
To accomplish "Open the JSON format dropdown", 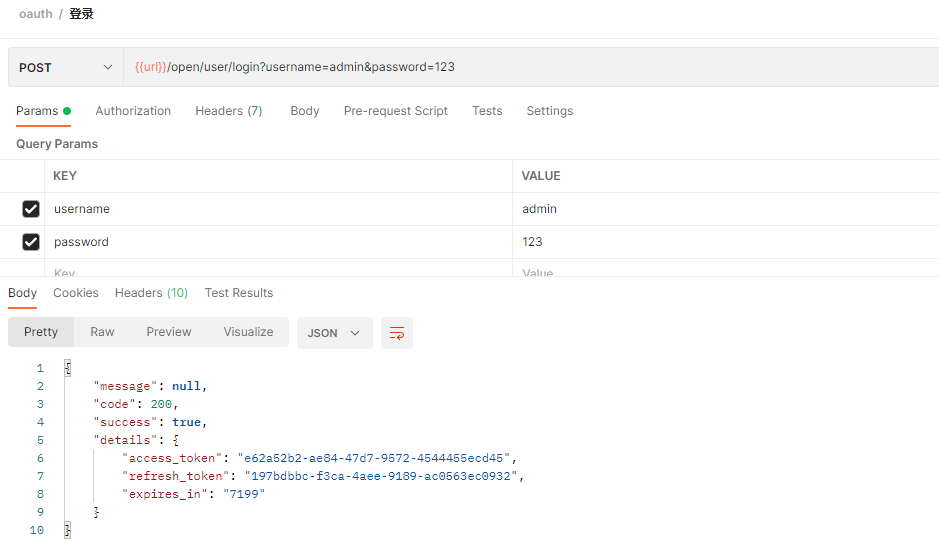I will (x=334, y=333).
